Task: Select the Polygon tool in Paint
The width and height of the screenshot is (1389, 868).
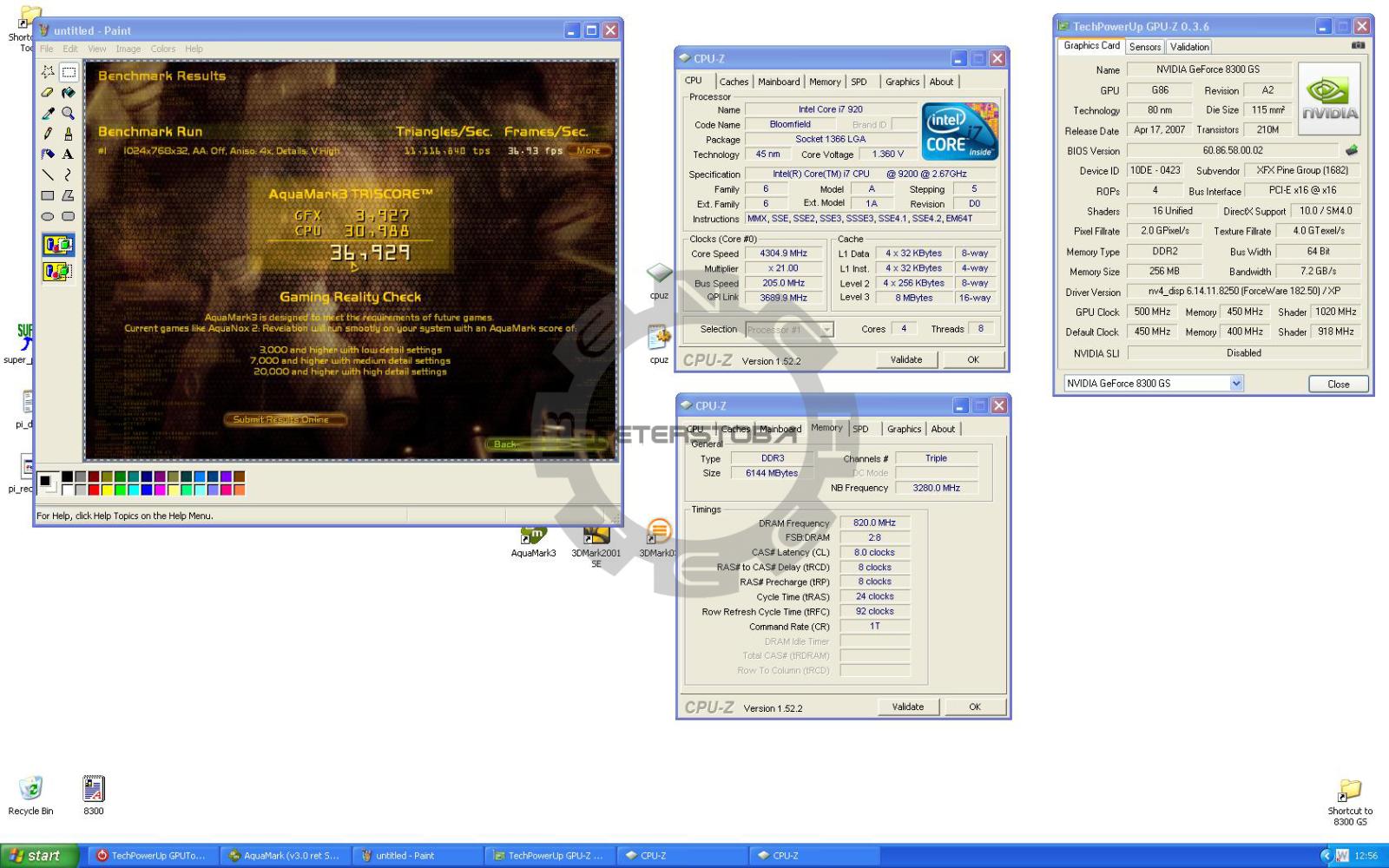Action: pyautogui.click(x=68, y=195)
